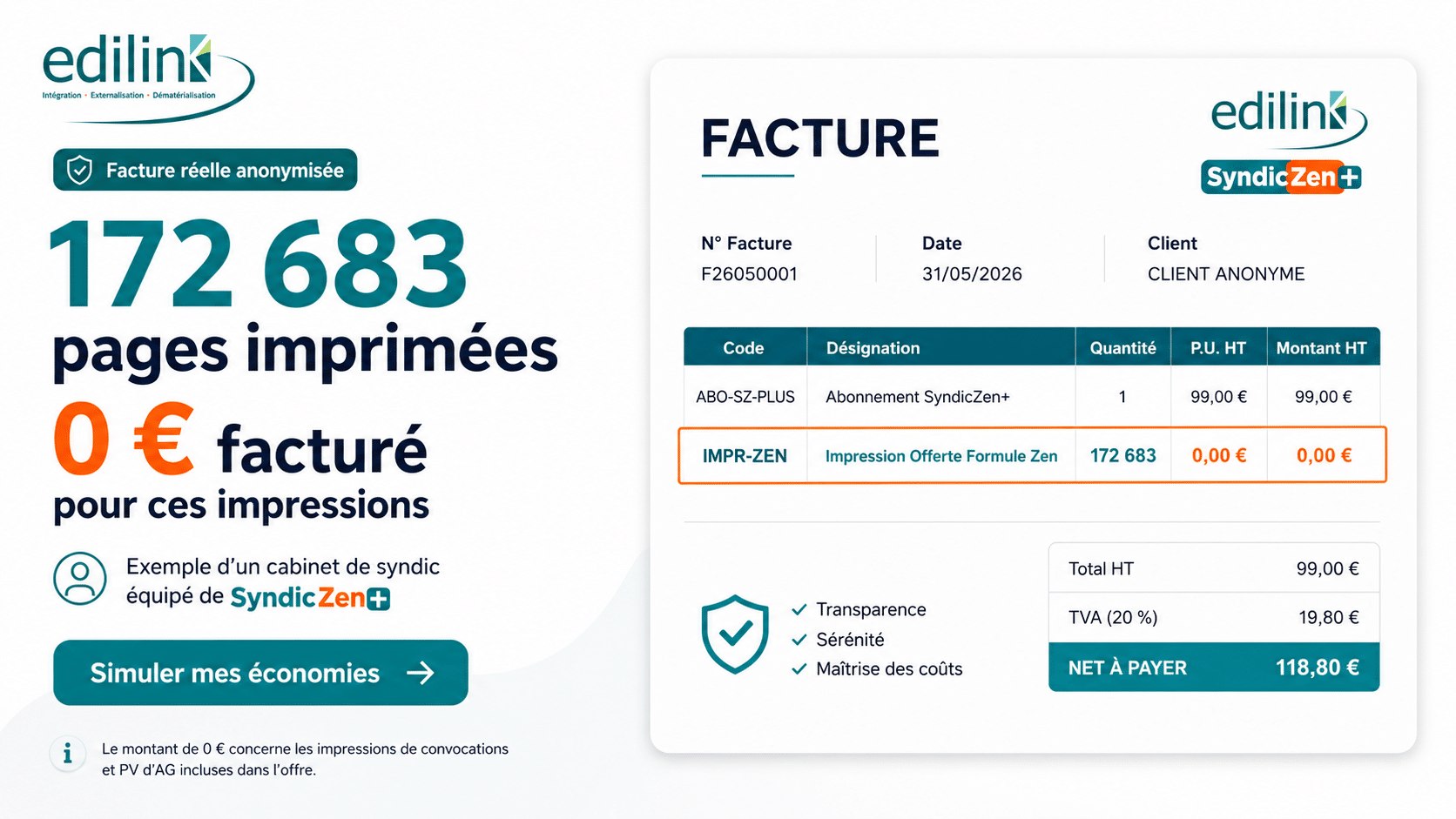Click the Simuler mes économies button
Image resolution: width=1456 pixels, height=819 pixels.
click(x=260, y=673)
